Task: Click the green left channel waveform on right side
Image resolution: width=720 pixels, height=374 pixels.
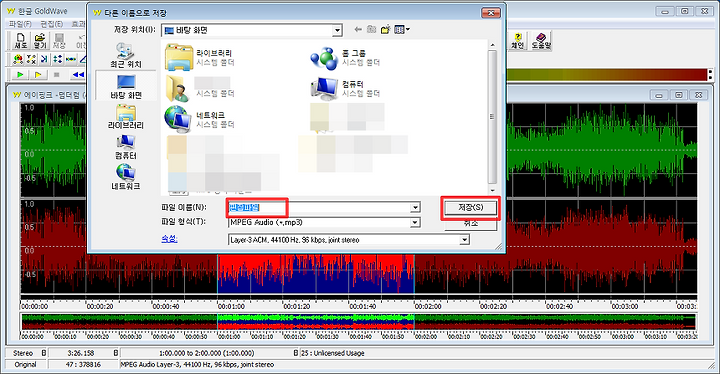Action: coord(602,150)
